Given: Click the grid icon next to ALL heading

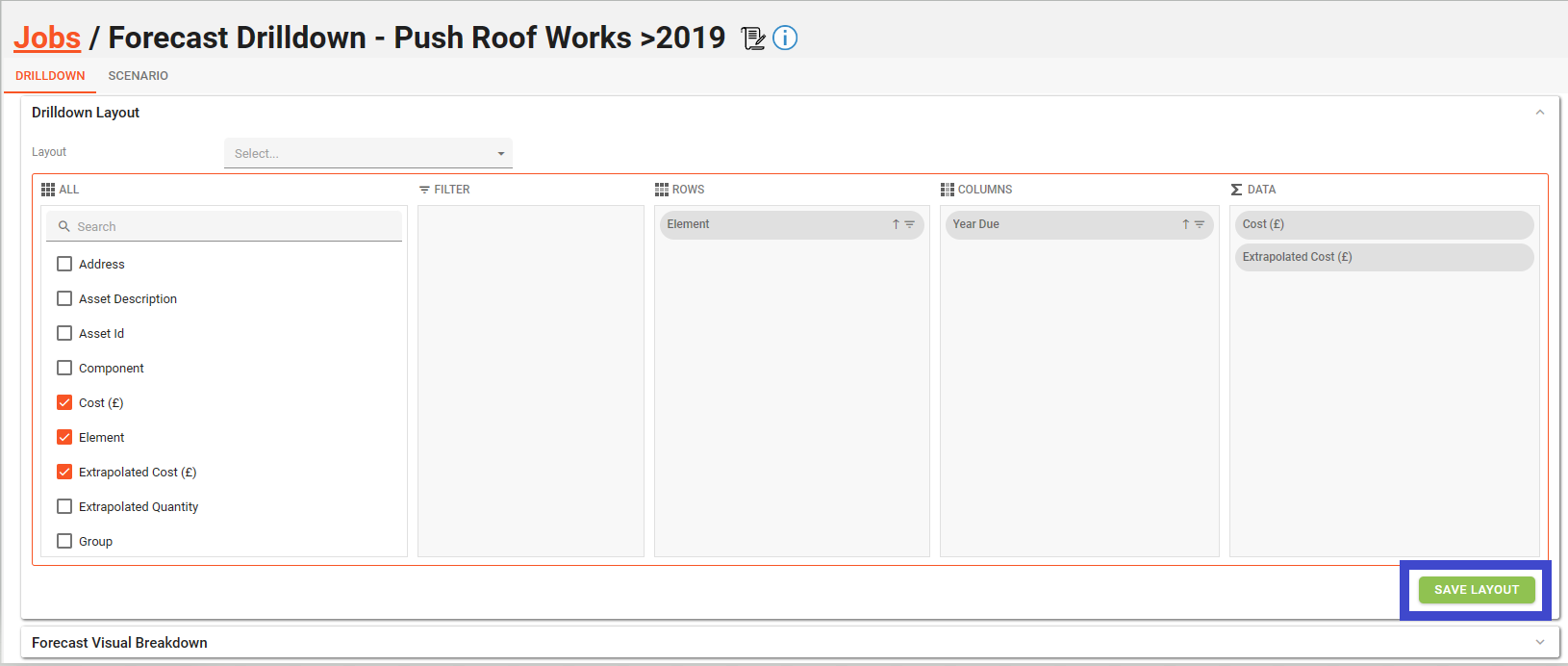Looking at the screenshot, I should pos(48,190).
